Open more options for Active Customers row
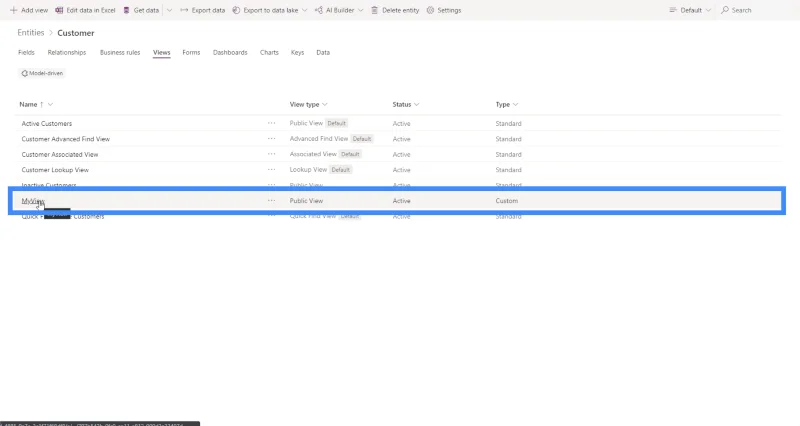 coord(271,123)
